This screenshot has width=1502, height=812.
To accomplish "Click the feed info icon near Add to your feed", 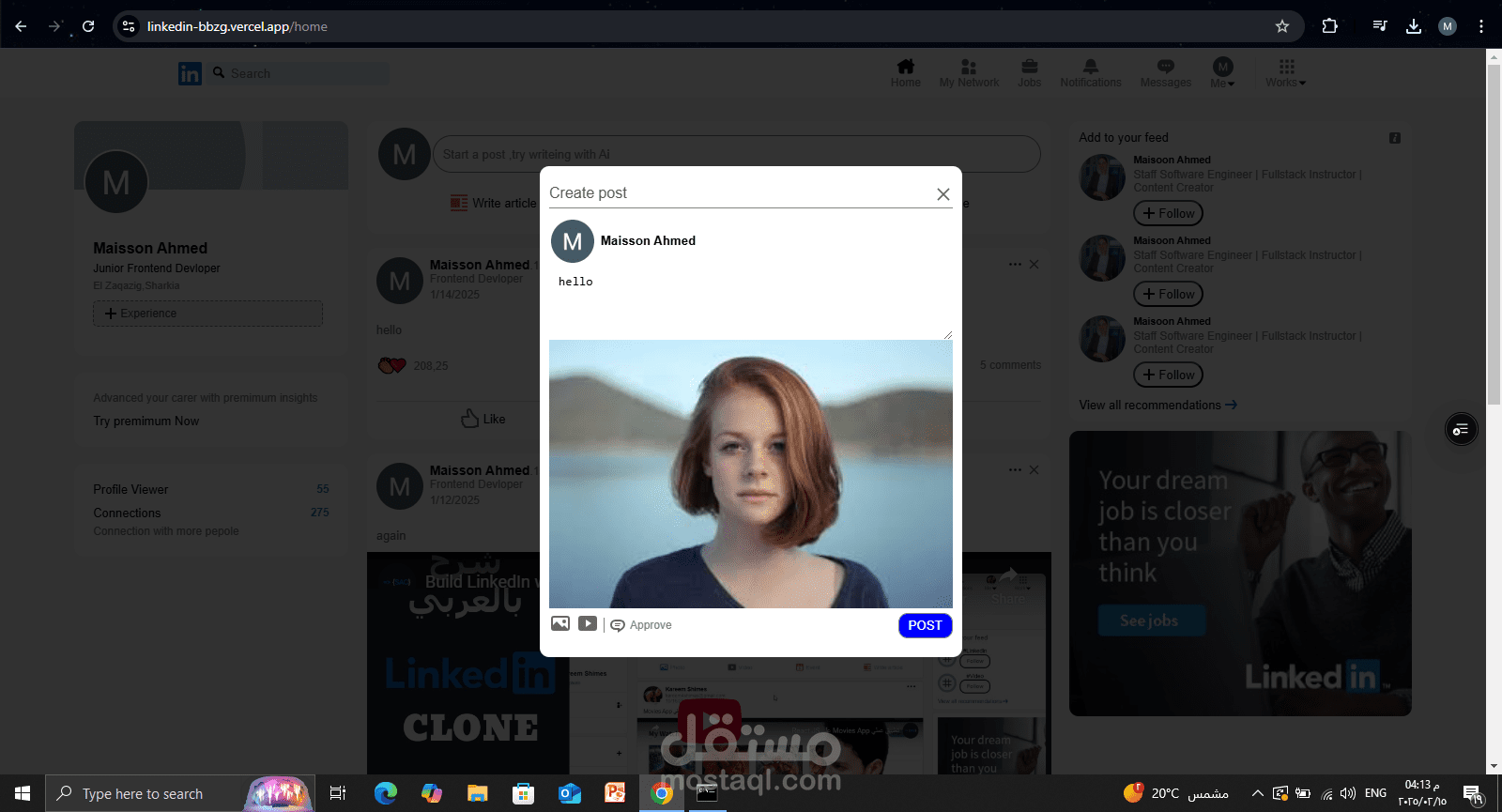I will [x=1395, y=138].
